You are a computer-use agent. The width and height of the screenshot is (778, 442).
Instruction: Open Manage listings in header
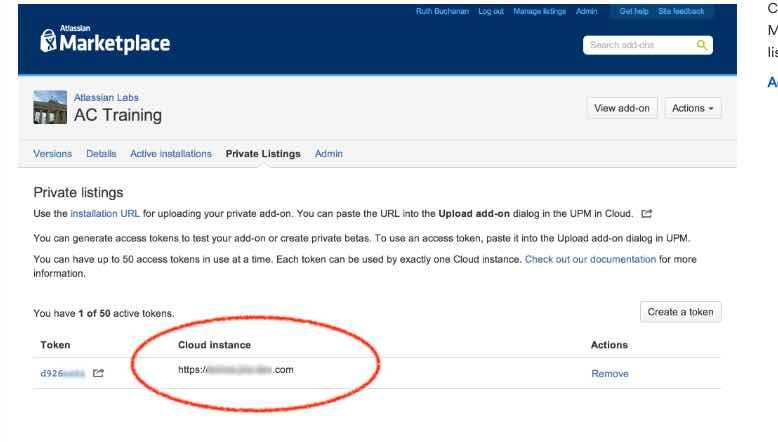tap(539, 11)
